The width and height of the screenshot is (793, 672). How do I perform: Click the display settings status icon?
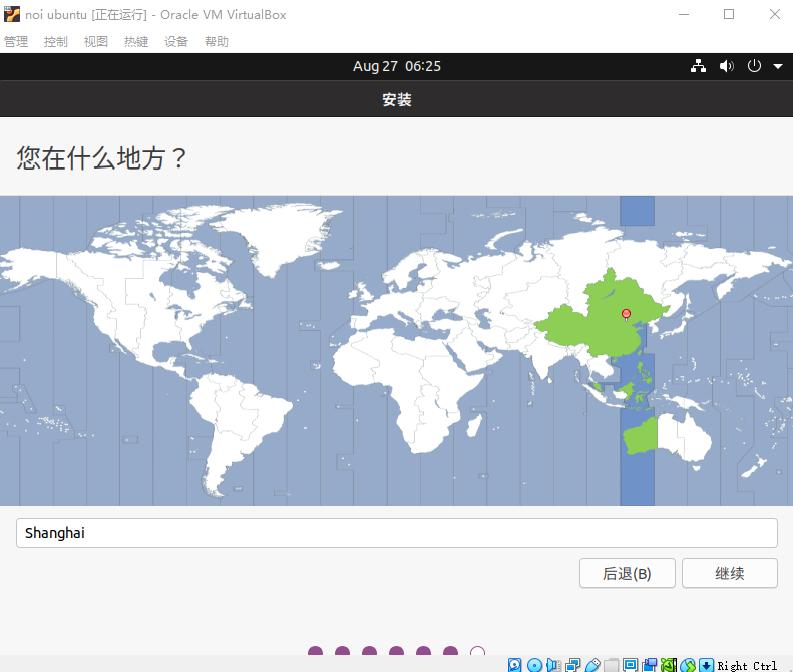coord(631,665)
